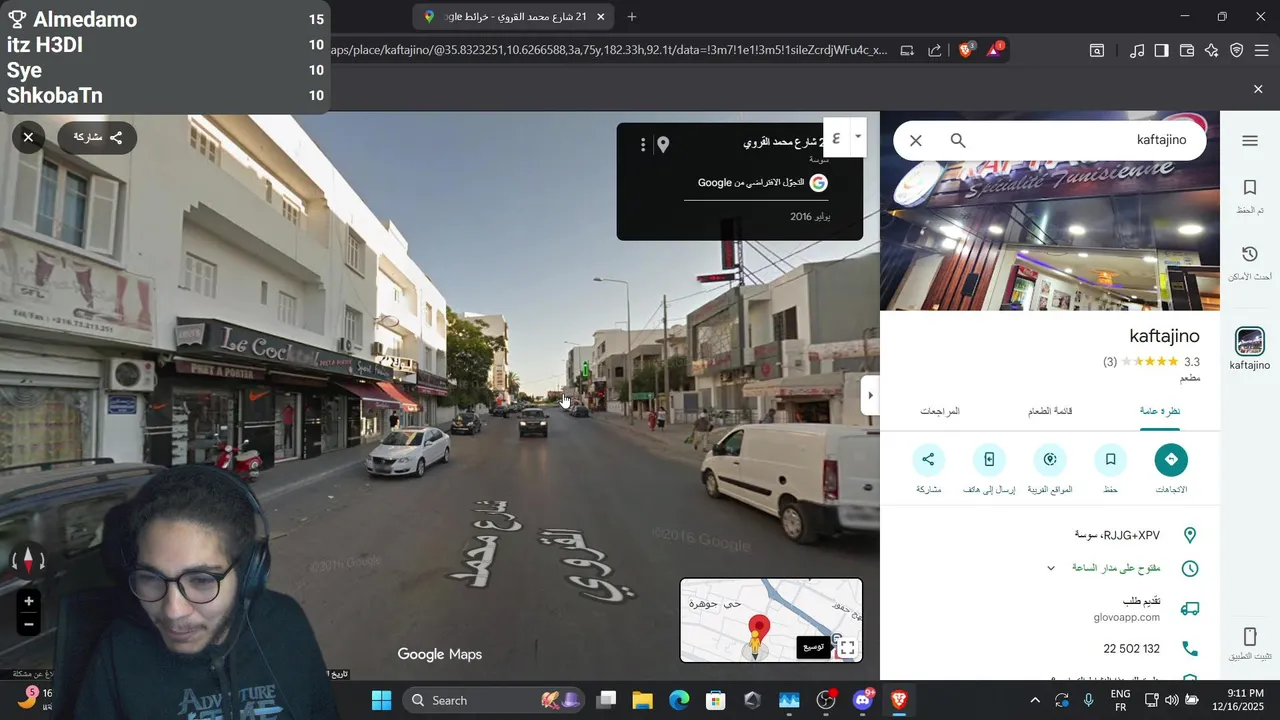Open the Brave main menu hamburger
1280x720 pixels.
pos(1262,50)
